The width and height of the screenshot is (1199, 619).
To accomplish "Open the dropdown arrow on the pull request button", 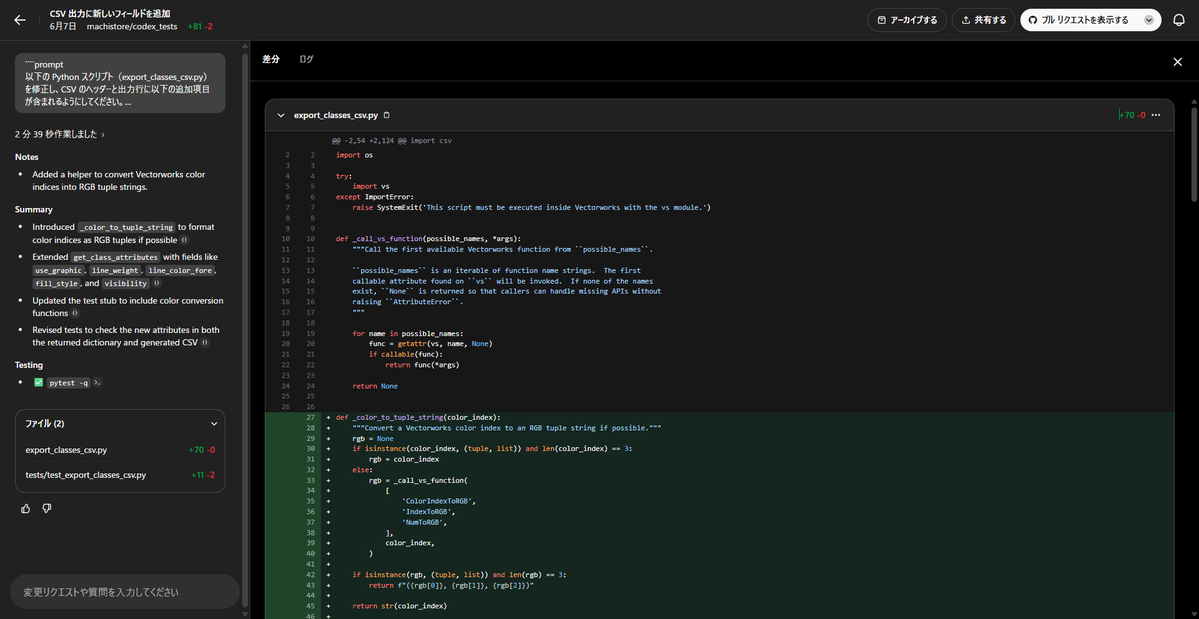I will point(1149,20).
